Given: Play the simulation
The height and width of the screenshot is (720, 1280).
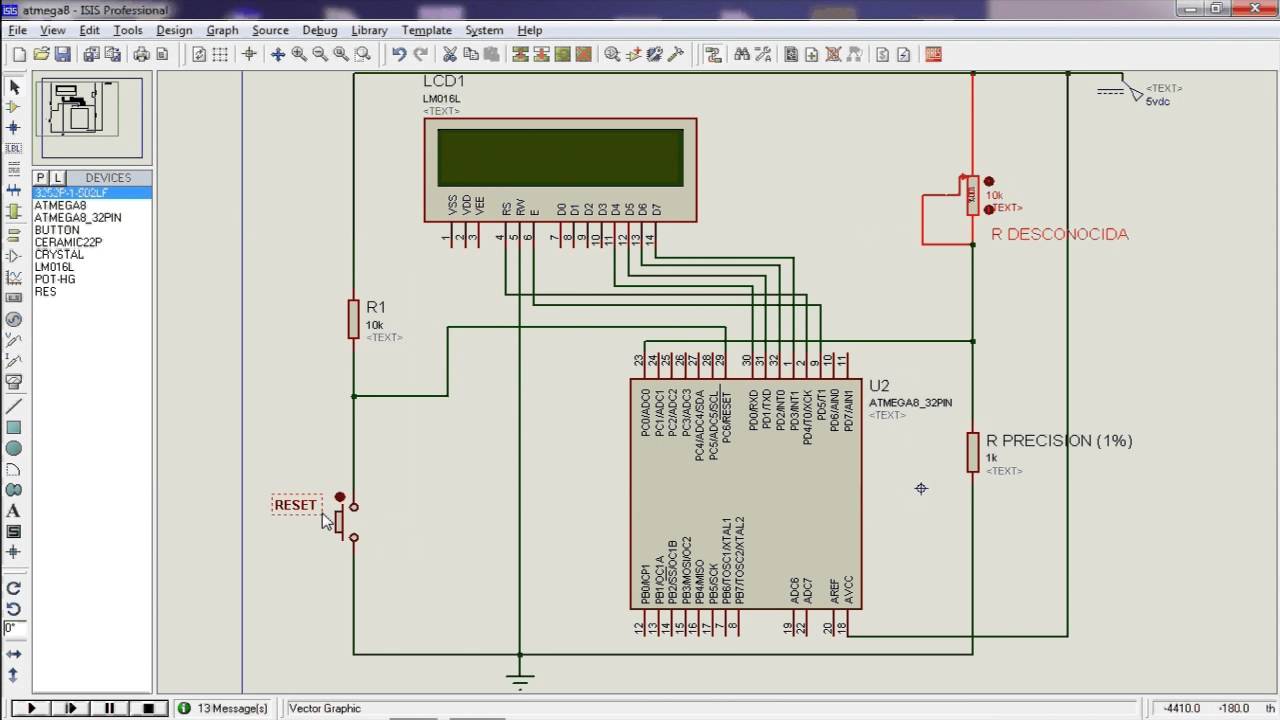Looking at the screenshot, I should coord(31,708).
